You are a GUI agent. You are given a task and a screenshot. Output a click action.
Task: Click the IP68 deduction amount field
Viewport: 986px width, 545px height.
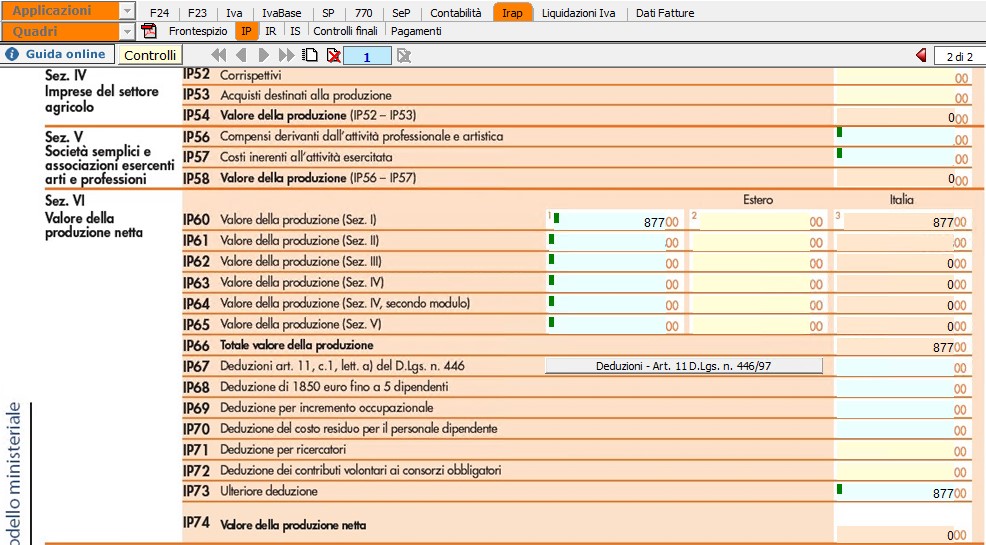point(902,388)
